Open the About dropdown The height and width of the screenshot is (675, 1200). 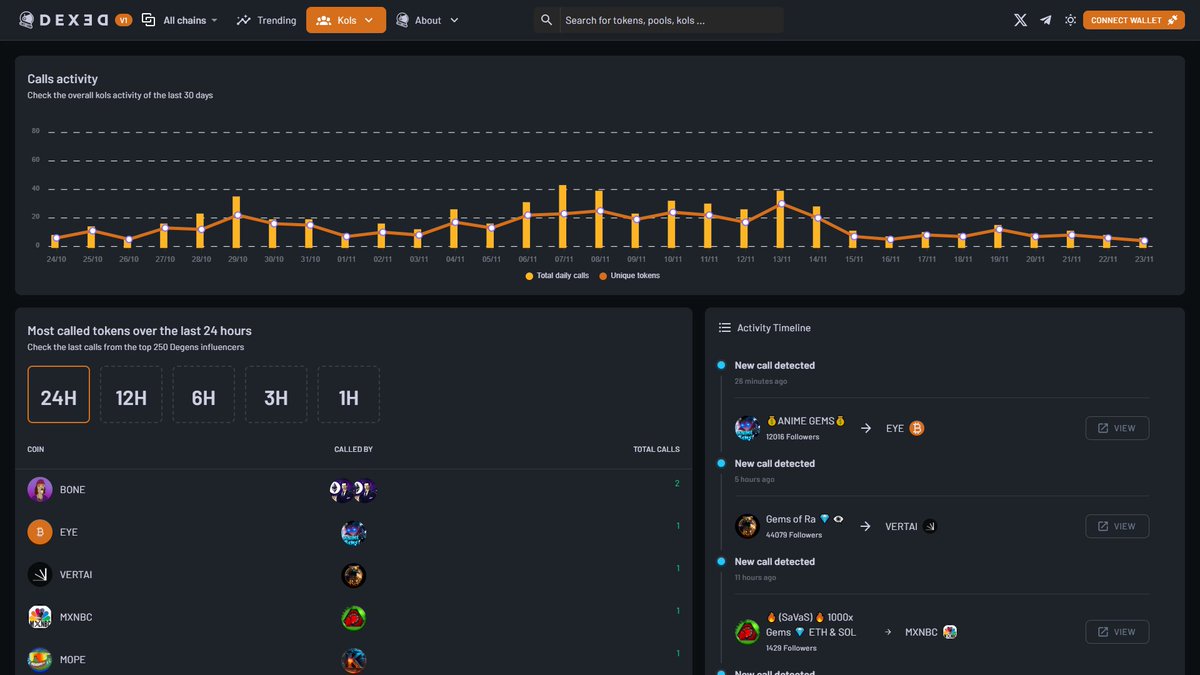coord(428,20)
